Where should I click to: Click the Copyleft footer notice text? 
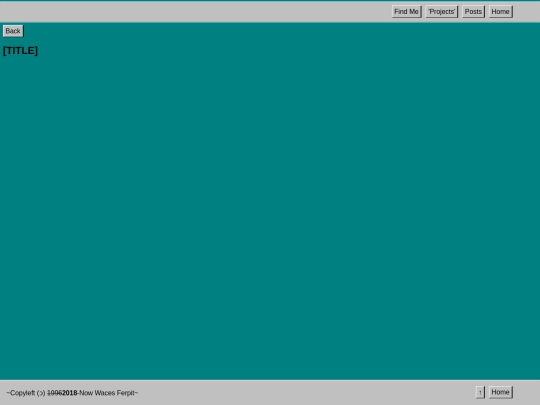72,393
